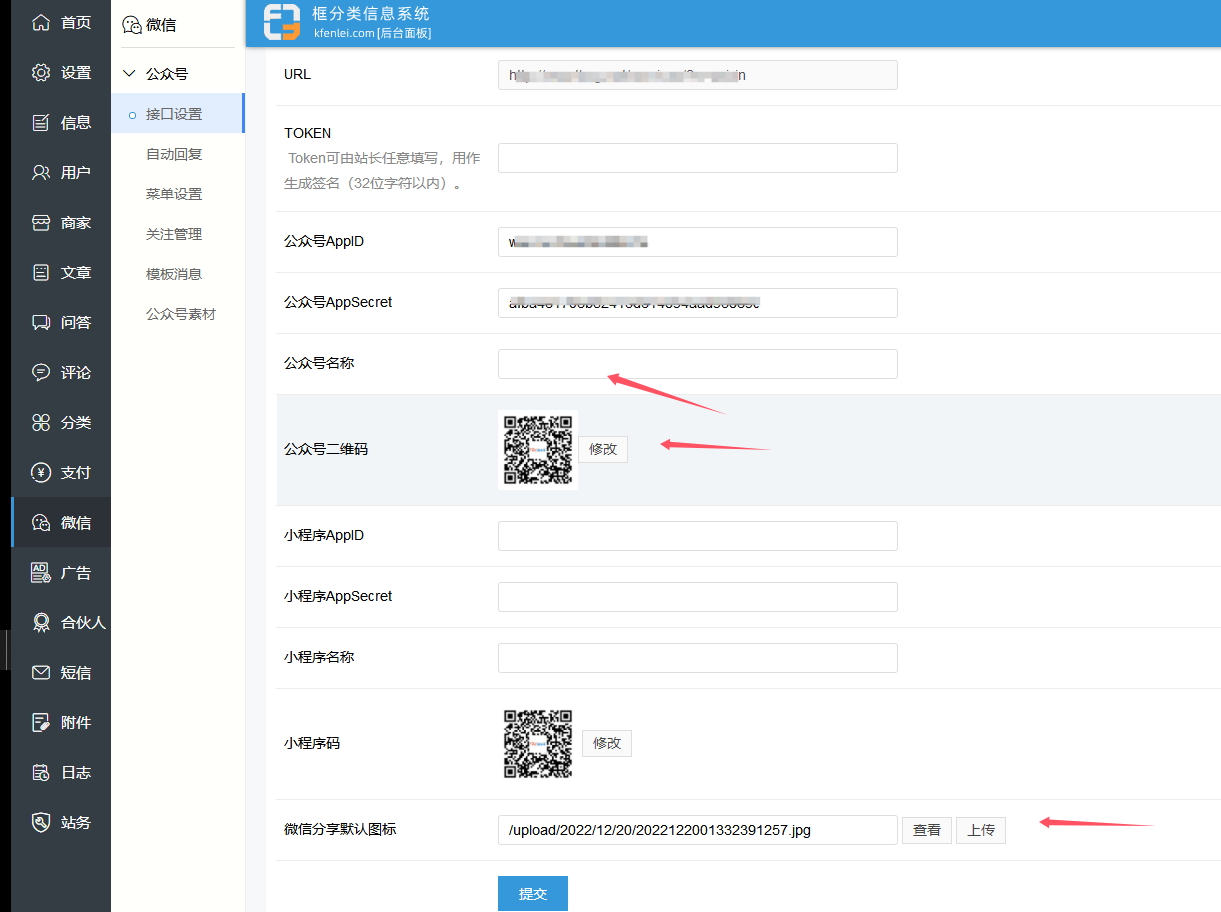This screenshot has height=912, width=1221.
Task: Click the 提交 submit button
Action: (x=532, y=894)
